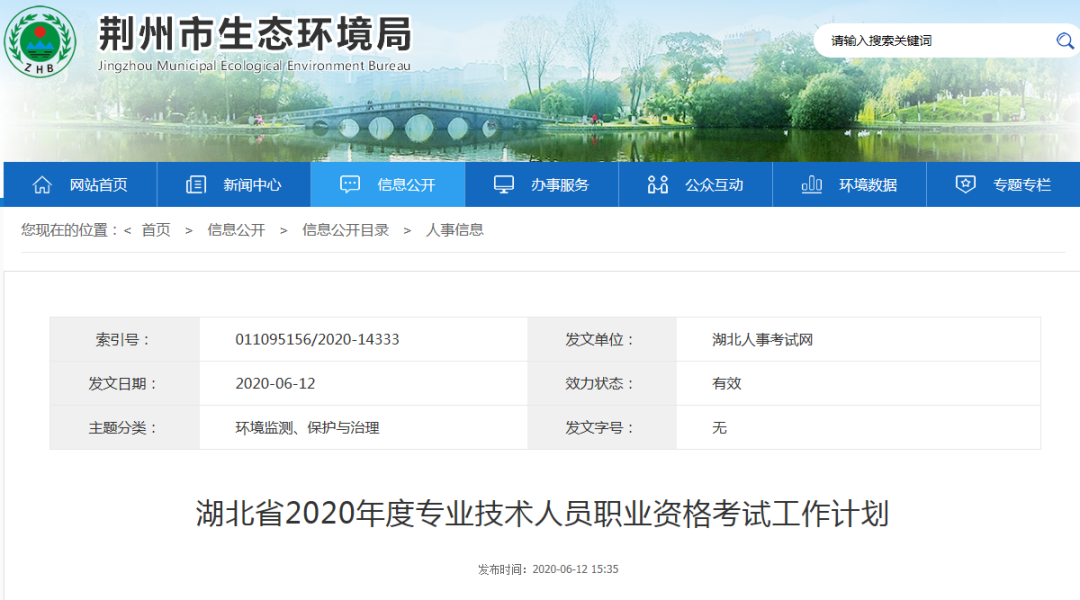Select the 办事服务 navigation tab
1080x600 pixels.
click(x=560, y=185)
